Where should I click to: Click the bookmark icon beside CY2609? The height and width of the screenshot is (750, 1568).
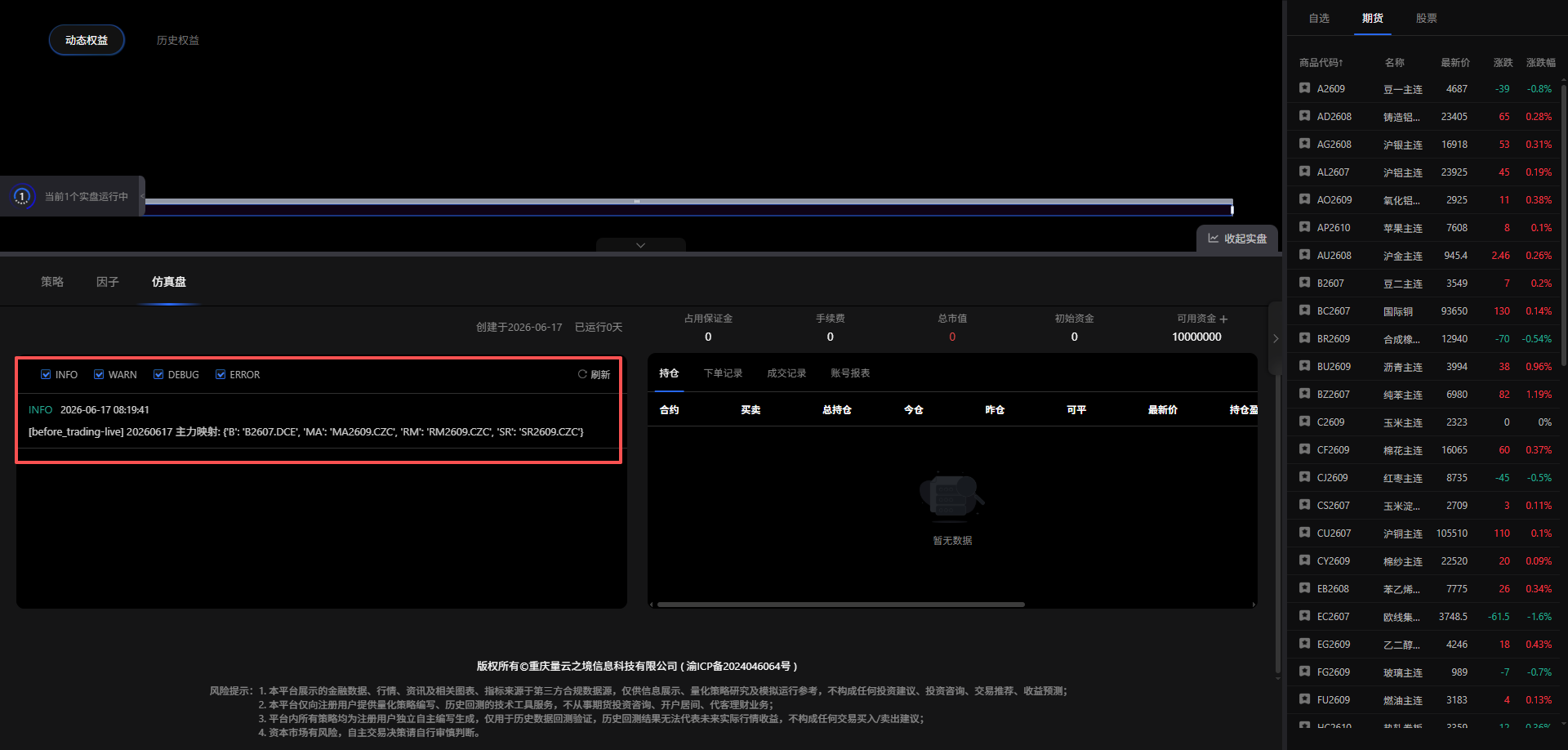(1304, 560)
